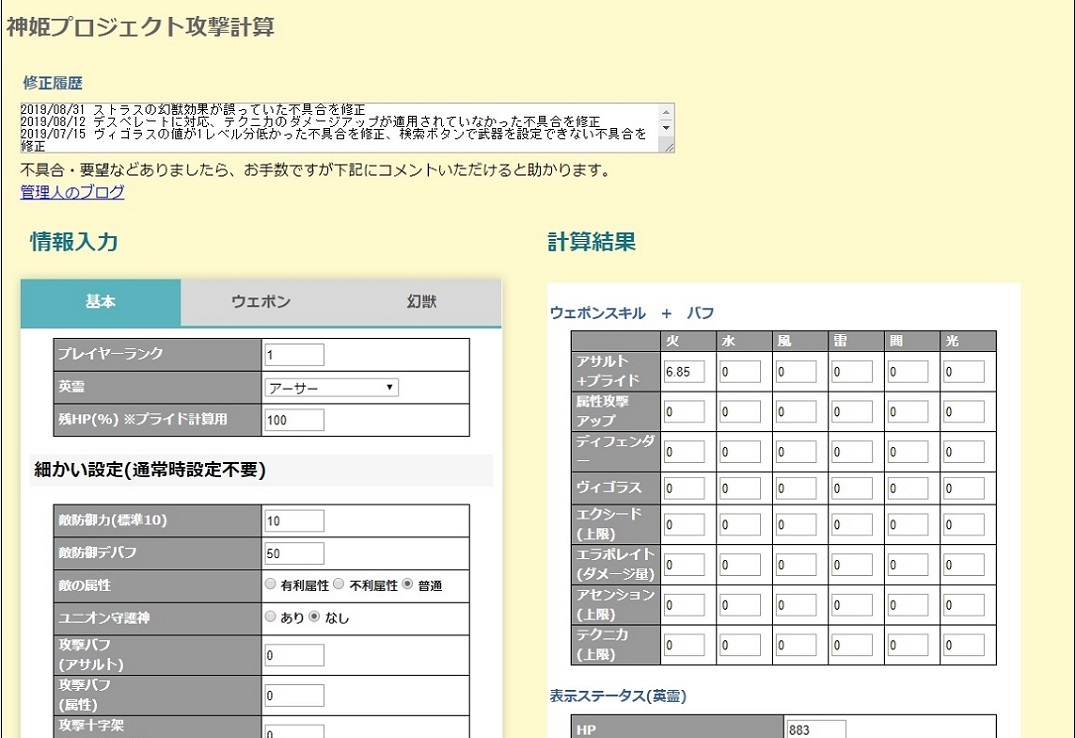Click the プレイヤーランク input field

(294, 354)
